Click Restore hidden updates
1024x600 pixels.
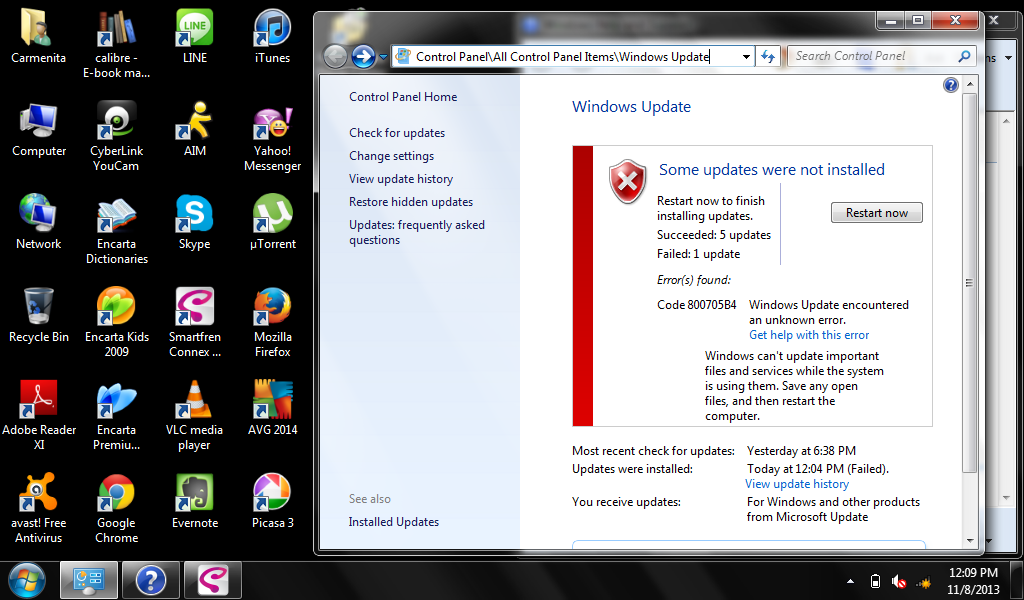[x=411, y=202]
